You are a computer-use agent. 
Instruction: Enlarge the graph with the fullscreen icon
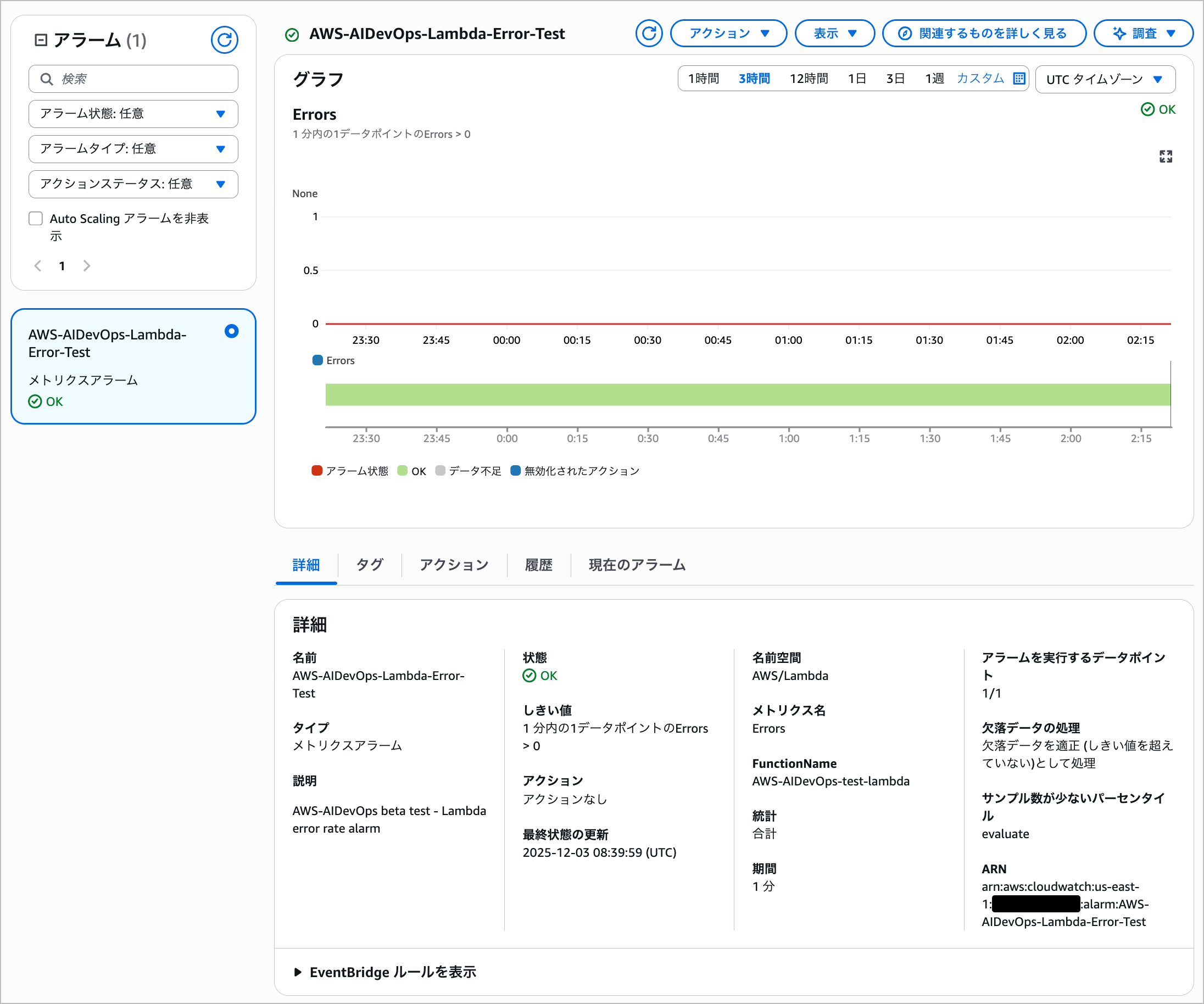click(1165, 157)
